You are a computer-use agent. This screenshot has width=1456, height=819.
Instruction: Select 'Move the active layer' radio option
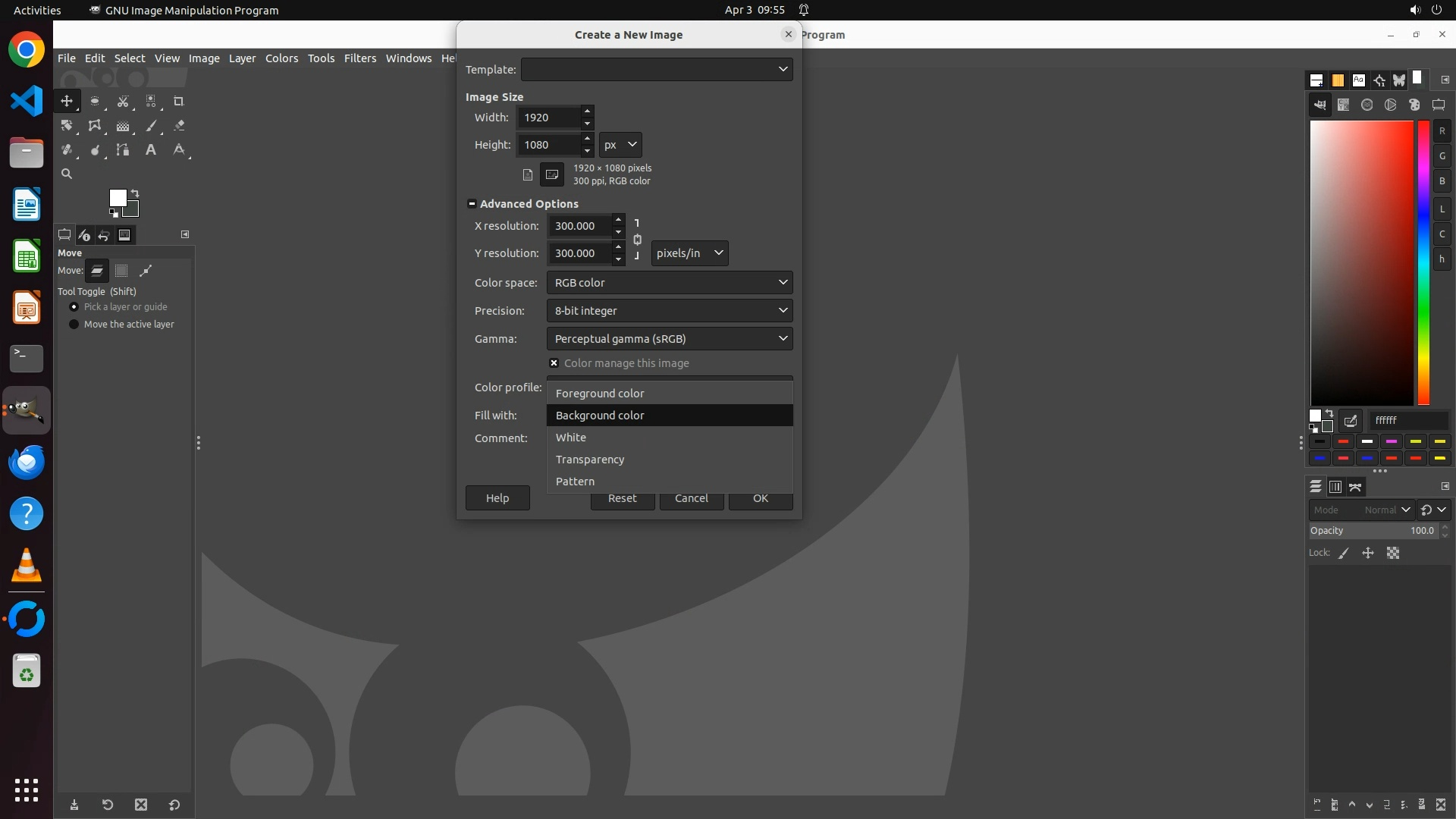click(x=74, y=324)
